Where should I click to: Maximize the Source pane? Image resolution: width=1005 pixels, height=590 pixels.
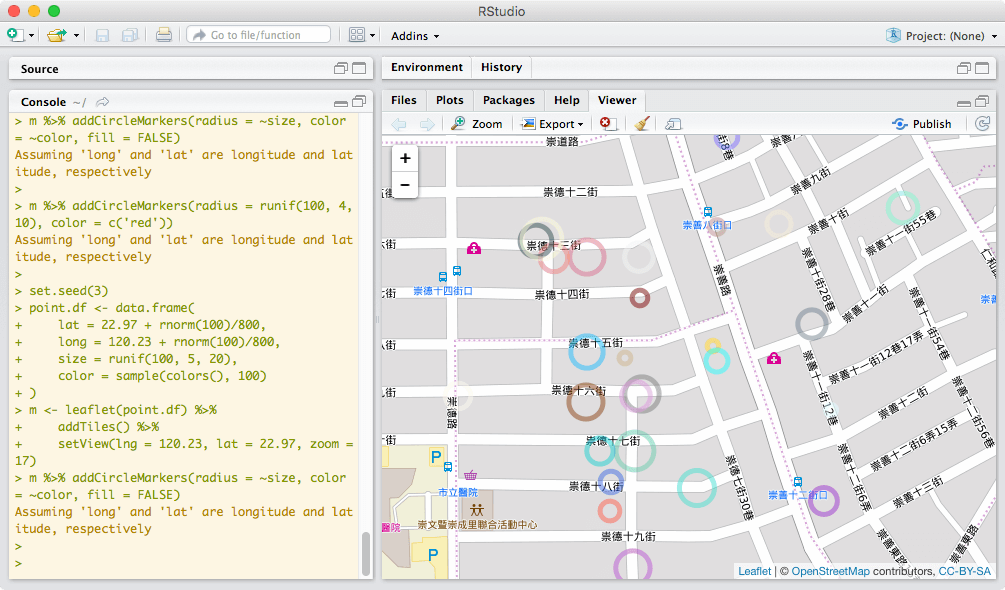pyautogui.click(x=359, y=69)
